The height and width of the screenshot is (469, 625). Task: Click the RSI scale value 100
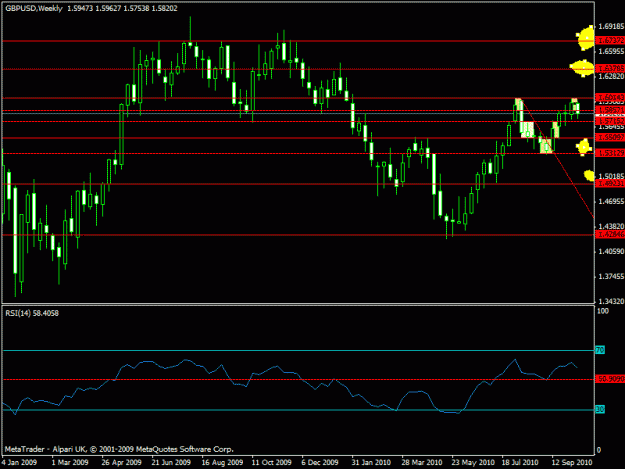[x=603, y=311]
